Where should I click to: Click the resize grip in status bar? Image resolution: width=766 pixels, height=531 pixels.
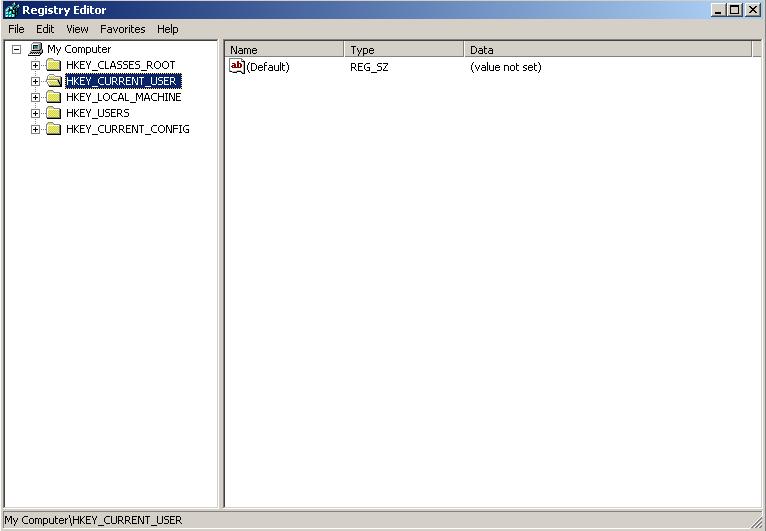[757, 521]
